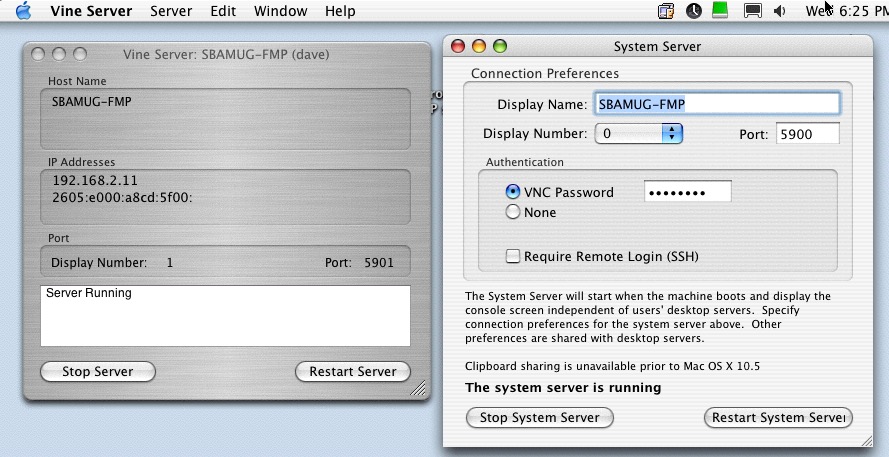
Task: Click the Server Running log area
Action: point(225,316)
